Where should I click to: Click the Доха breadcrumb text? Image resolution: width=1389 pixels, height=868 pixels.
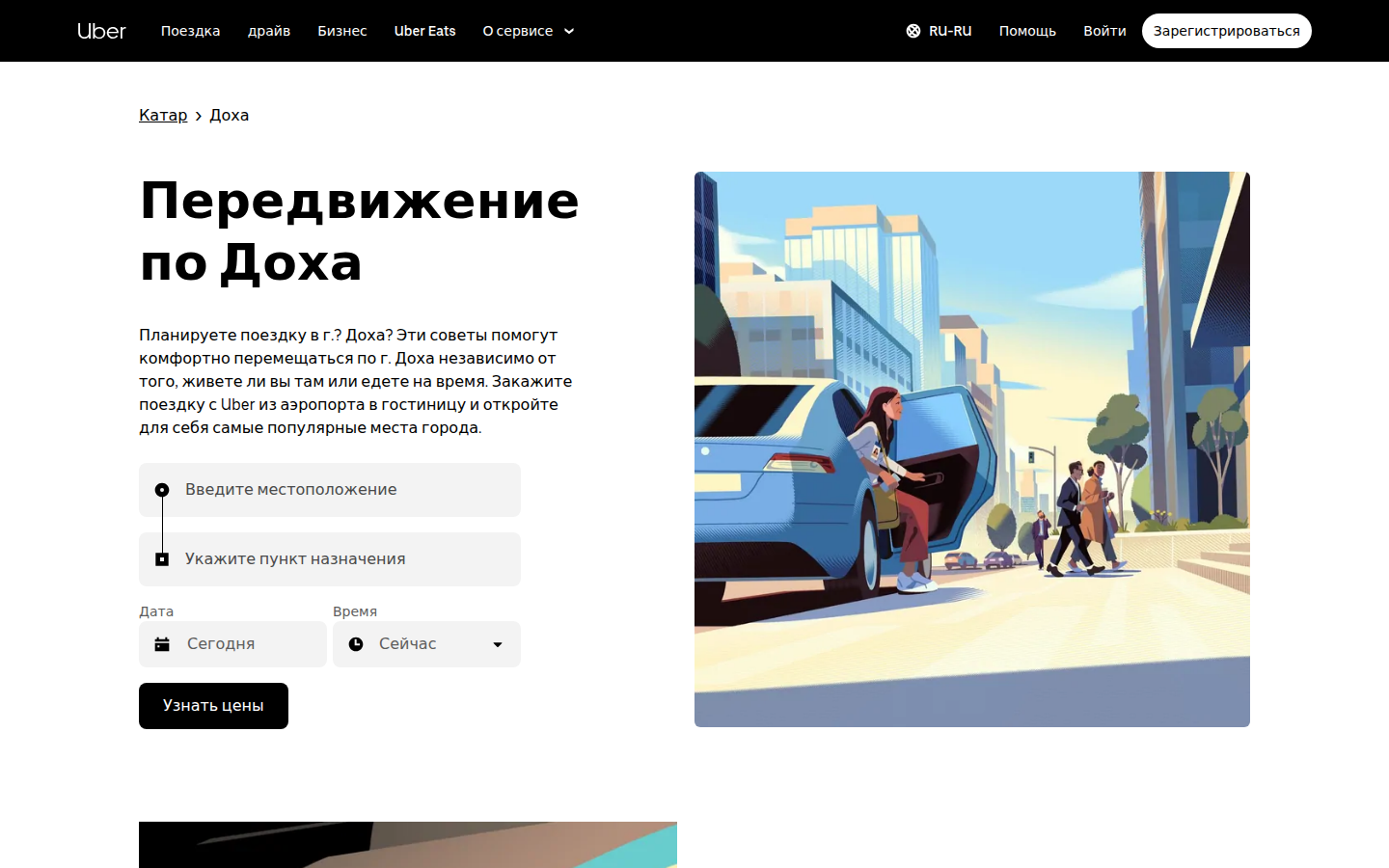(x=230, y=115)
